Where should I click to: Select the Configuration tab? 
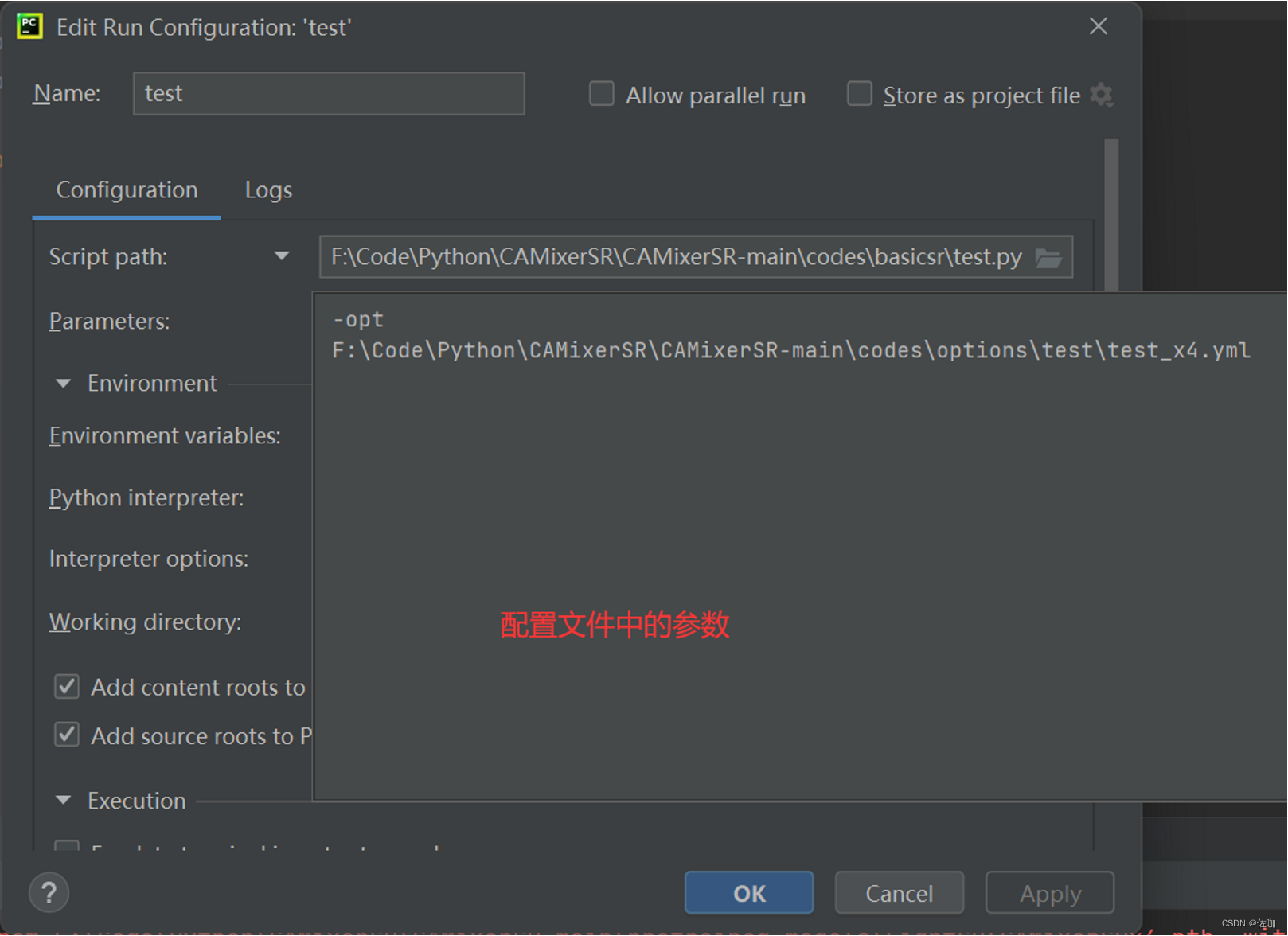[126, 189]
